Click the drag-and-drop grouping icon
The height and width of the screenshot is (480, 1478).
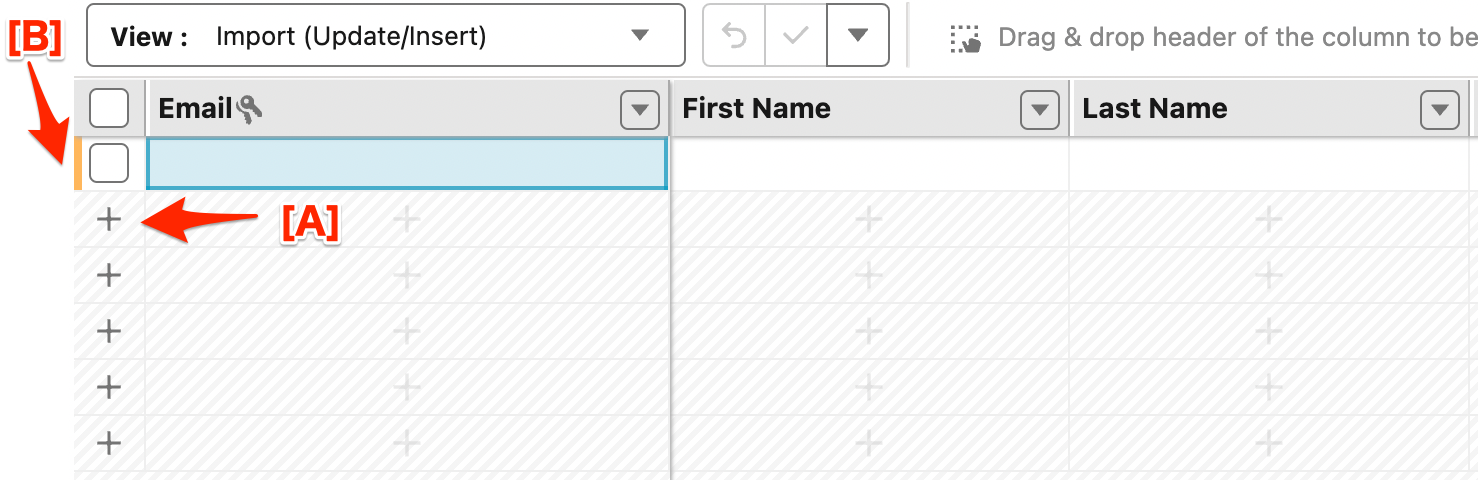point(966,38)
